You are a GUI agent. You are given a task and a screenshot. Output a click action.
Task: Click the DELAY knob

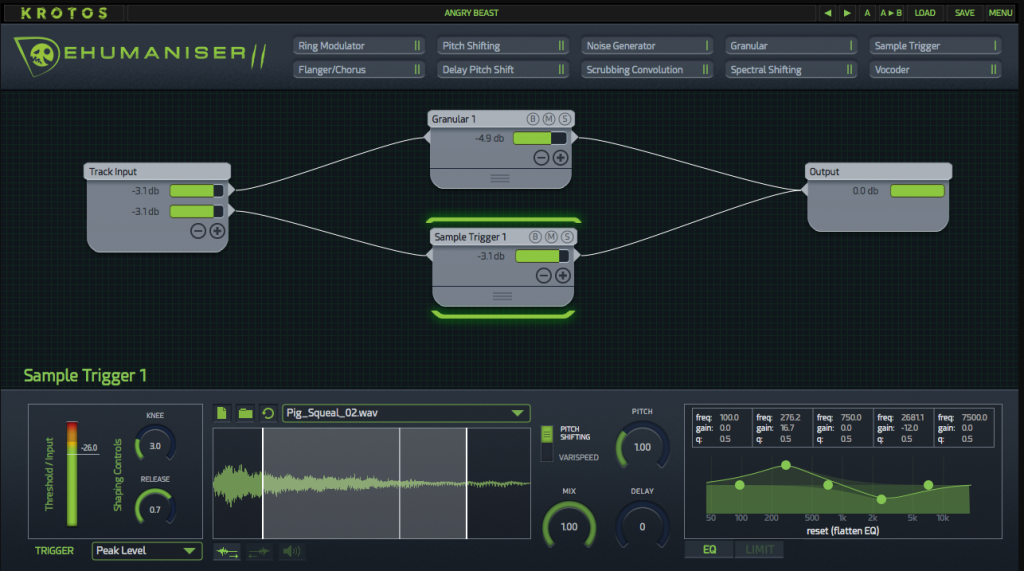pos(642,527)
